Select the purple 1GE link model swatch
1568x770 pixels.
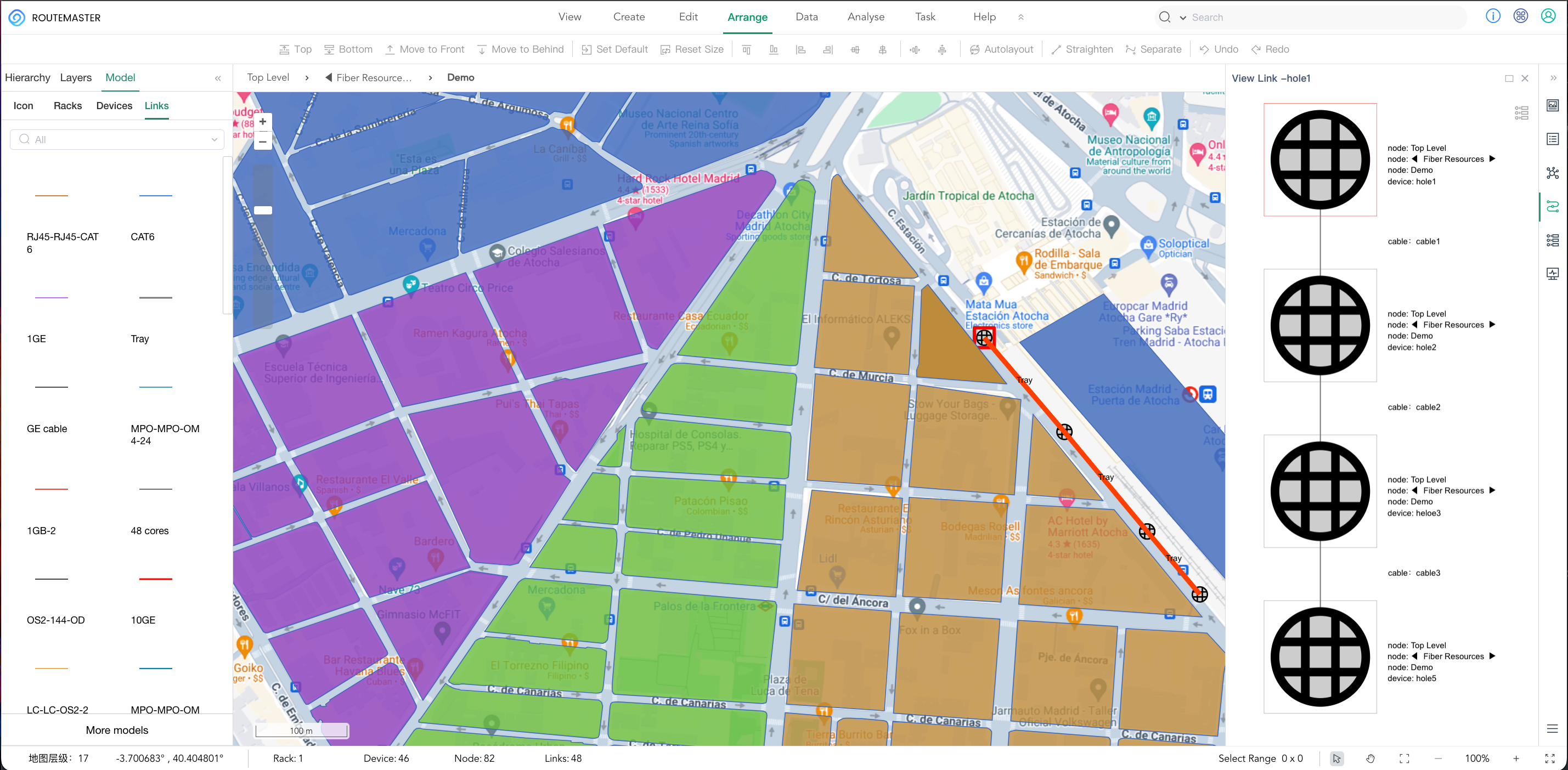[52, 298]
